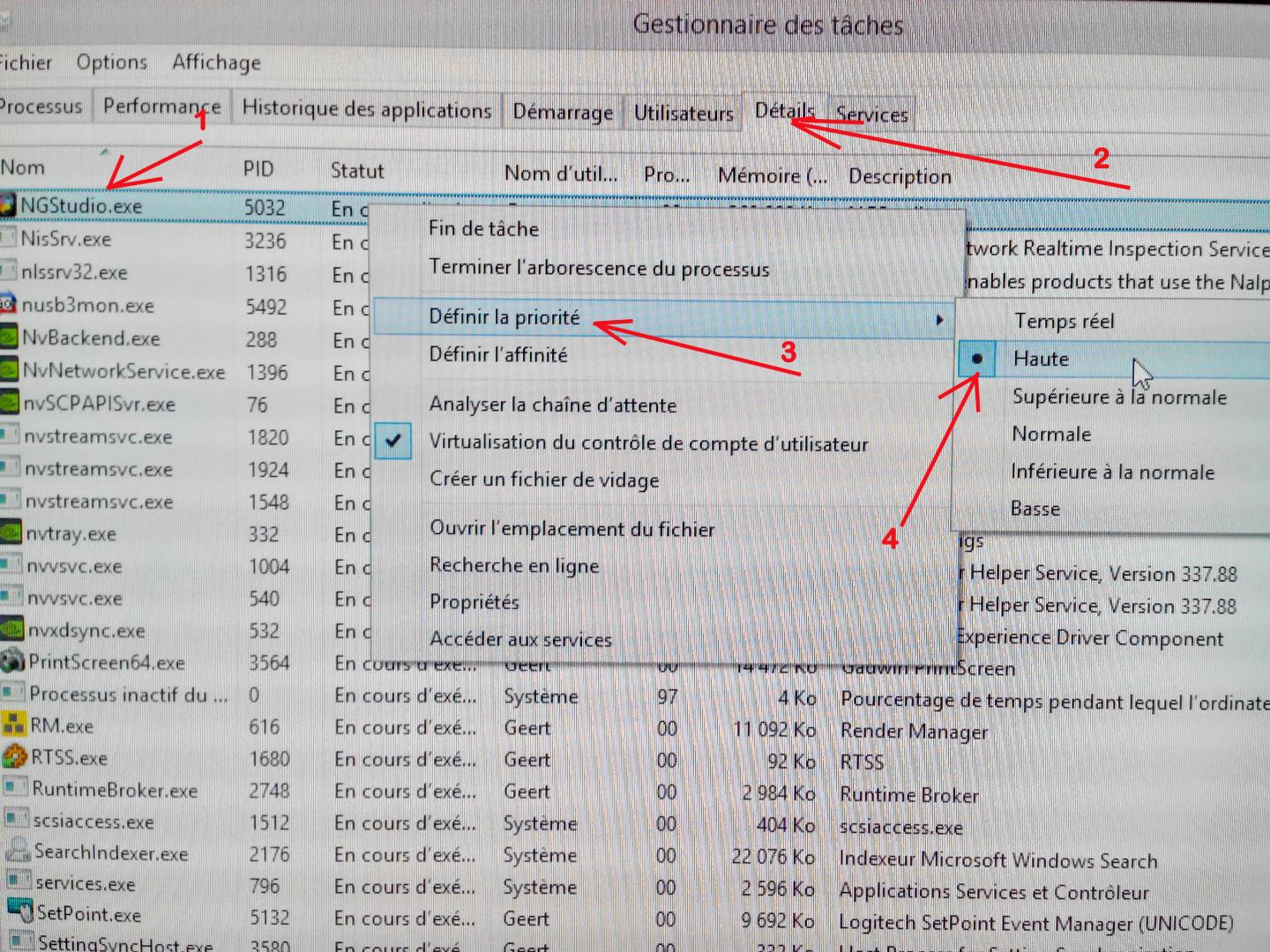Click the nvxdsync.exe icon
The width and height of the screenshot is (1270, 952).
coord(11,629)
